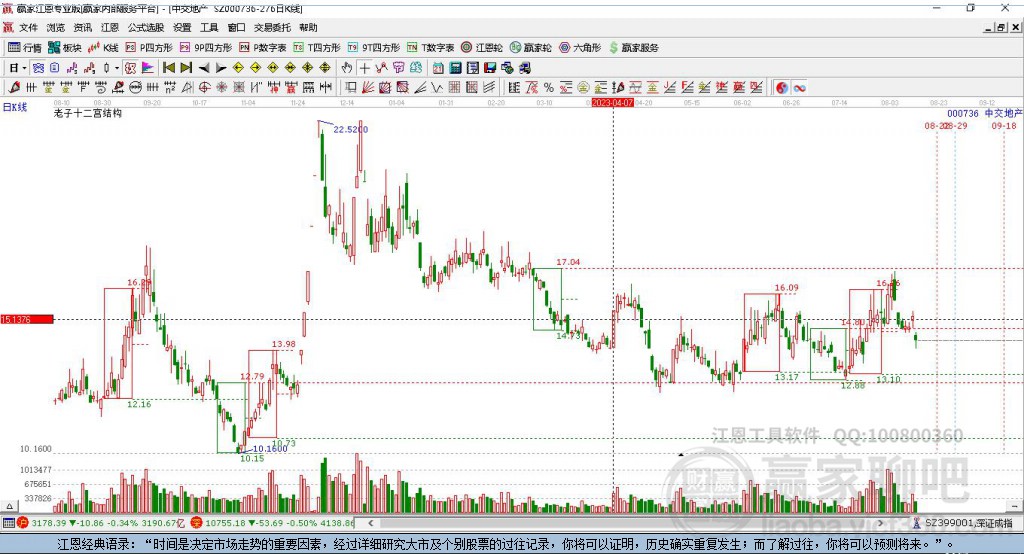Viewport: 1024px width, 554px height.
Task: Toggle the red 权 adjustment icon
Action: coord(131,68)
